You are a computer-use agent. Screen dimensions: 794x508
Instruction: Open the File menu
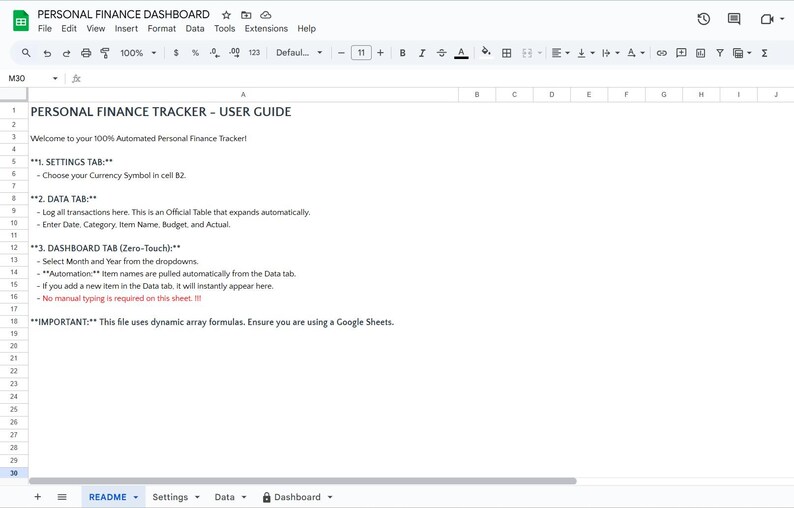click(45, 28)
